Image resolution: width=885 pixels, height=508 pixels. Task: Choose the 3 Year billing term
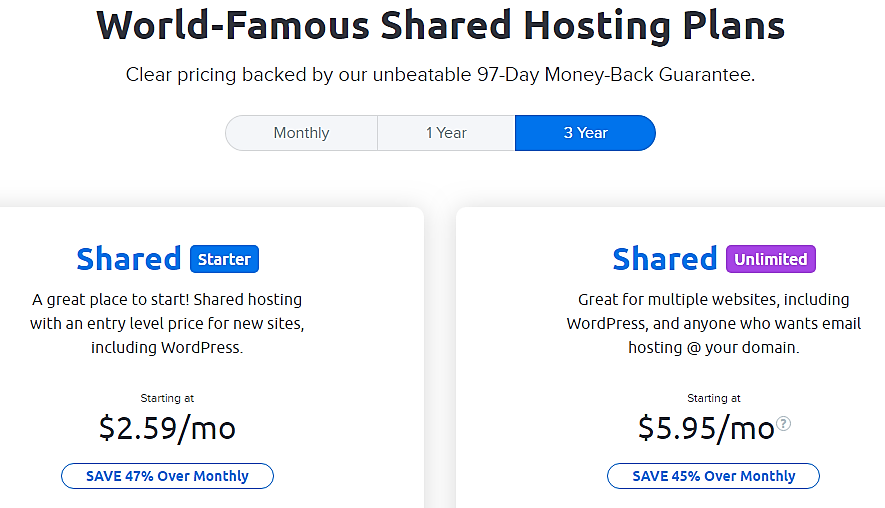pos(585,133)
